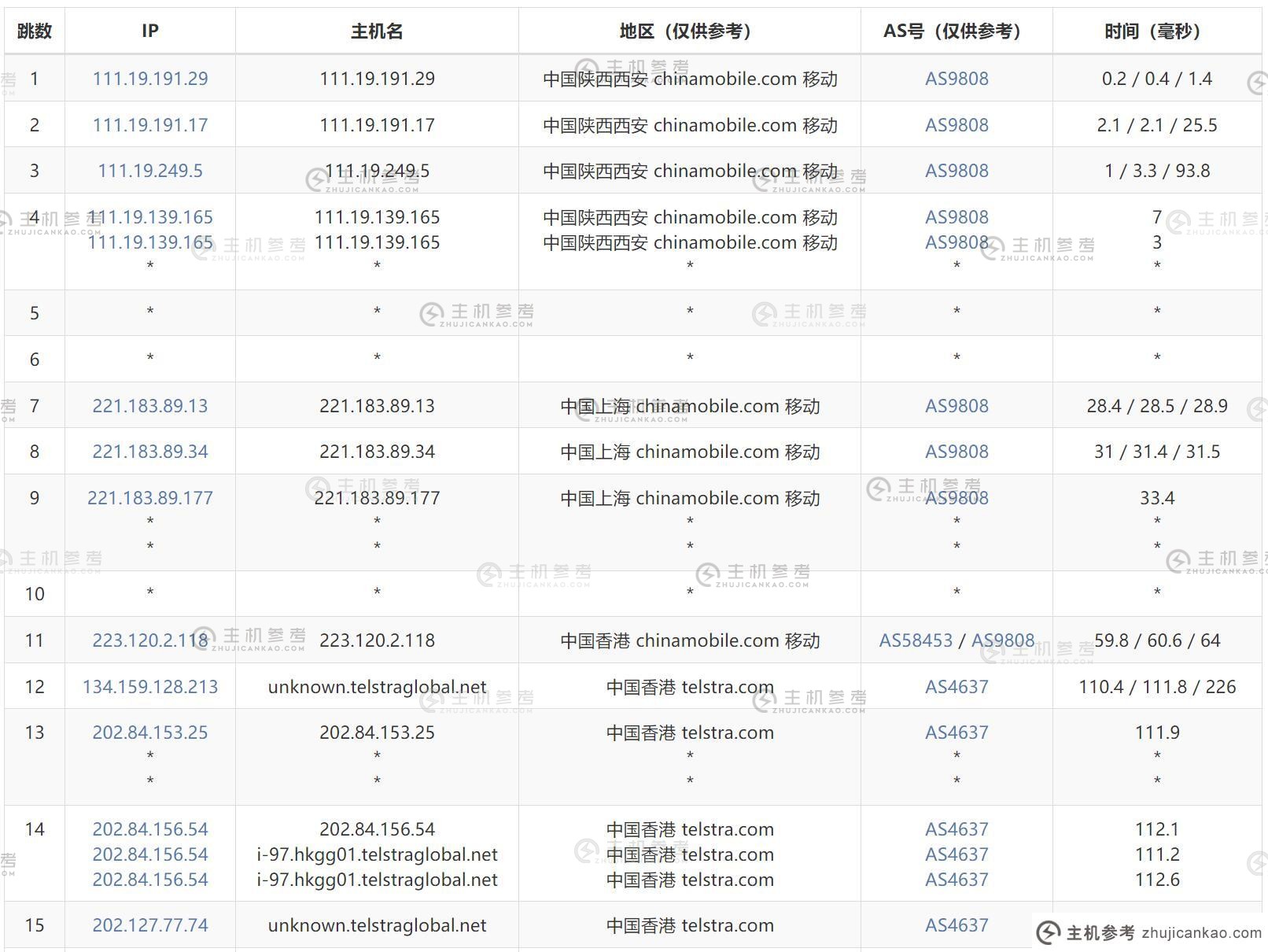Select time value 59.8 / 60.6 / 64

pyautogui.click(x=1157, y=640)
